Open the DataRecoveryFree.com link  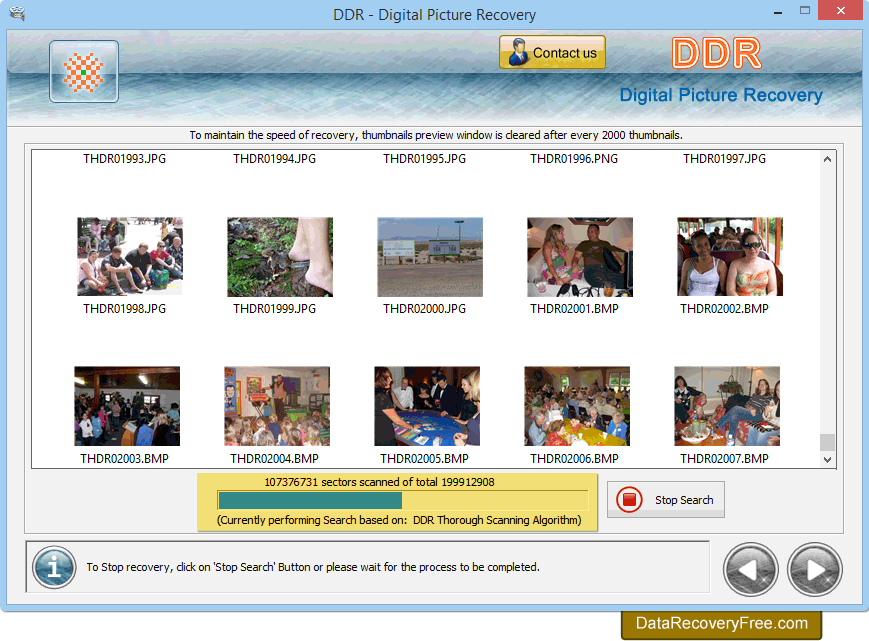(721, 623)
